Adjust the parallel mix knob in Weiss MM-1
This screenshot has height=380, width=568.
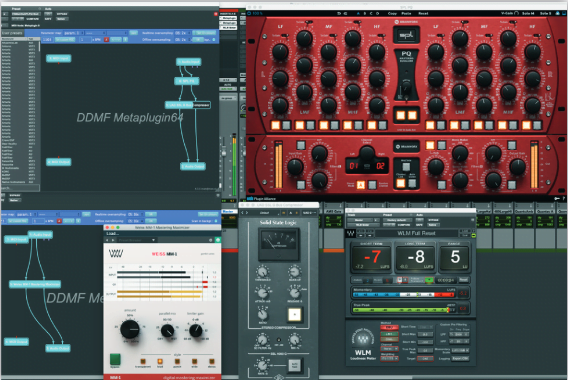[x=167, y=330]
